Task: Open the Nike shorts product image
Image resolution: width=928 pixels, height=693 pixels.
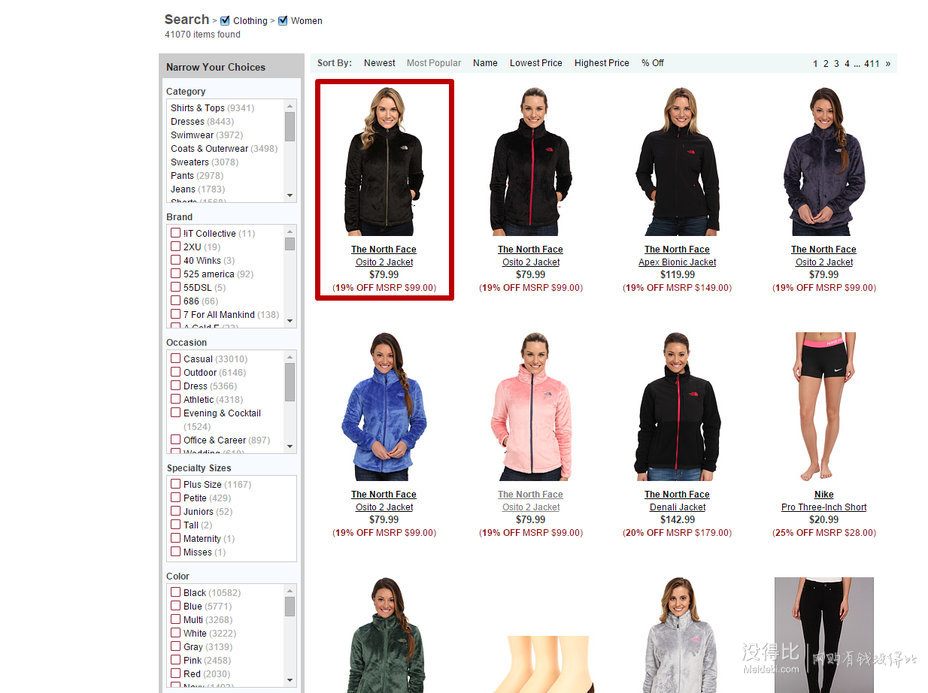Action: point(824,406)
